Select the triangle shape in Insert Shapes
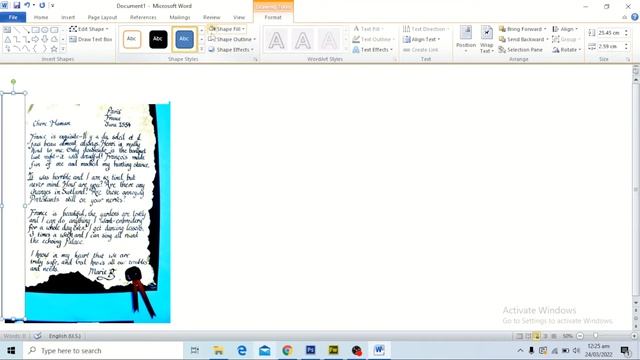640x360 pixels. [x=8, y=39]
